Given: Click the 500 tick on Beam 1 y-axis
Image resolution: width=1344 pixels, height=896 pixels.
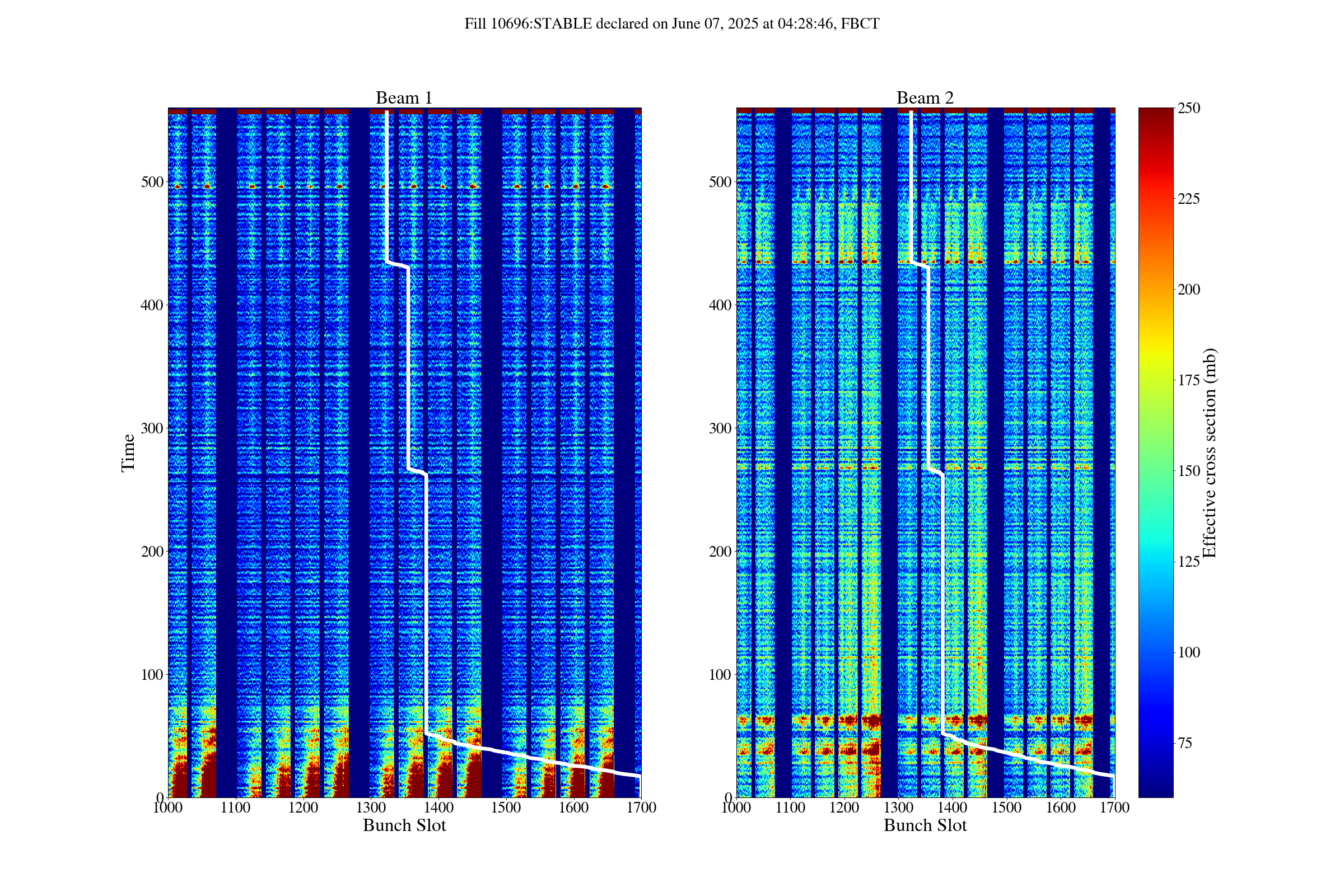Looking at the screenshot, I should 151,181.
